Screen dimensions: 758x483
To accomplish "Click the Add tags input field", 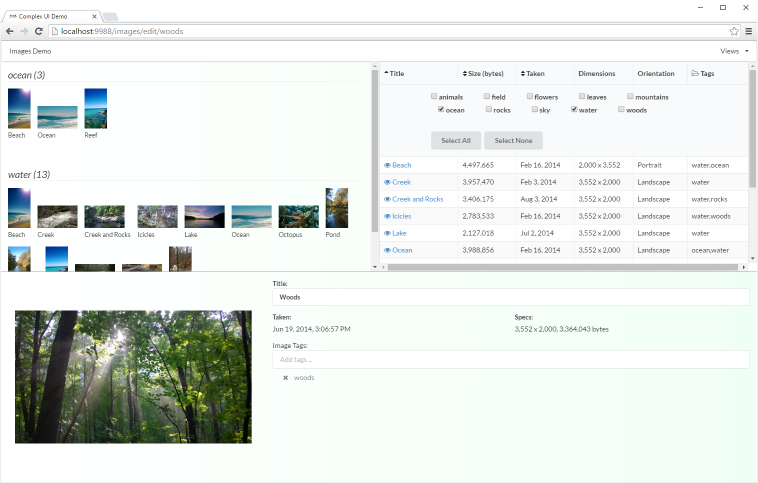I will (x=511, y=360).
